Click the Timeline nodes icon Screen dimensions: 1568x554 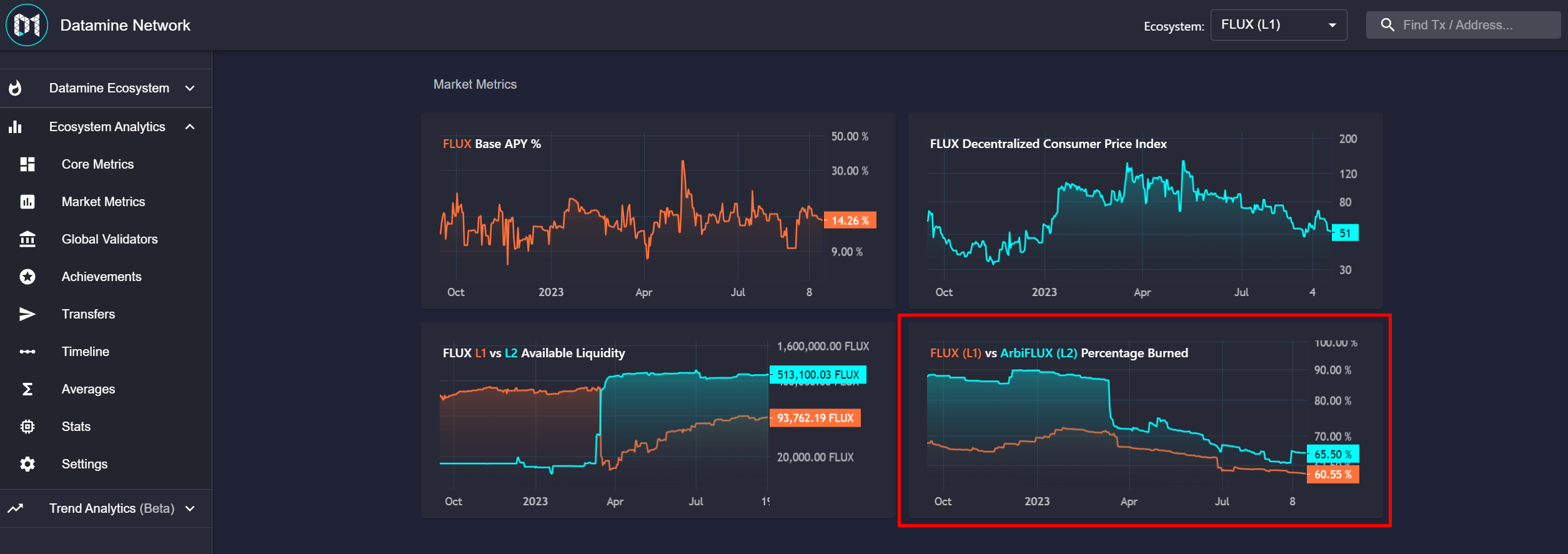pyautogui.click(x=27, y=352)
